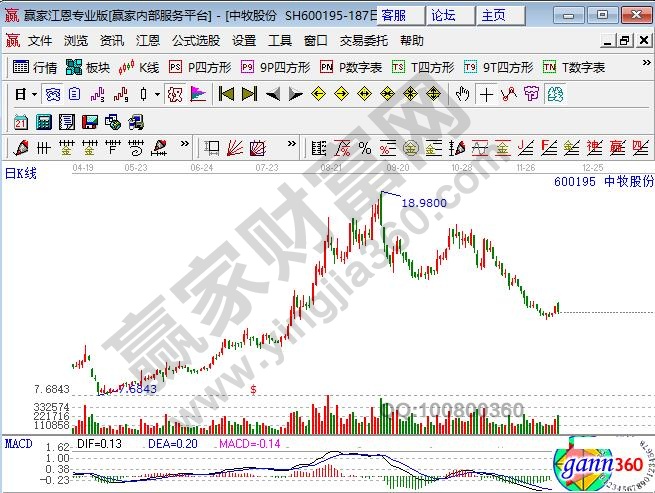Click the percent sign tool icon
The height and width of the screenshot is (493, 655).
tap(365, 147)
